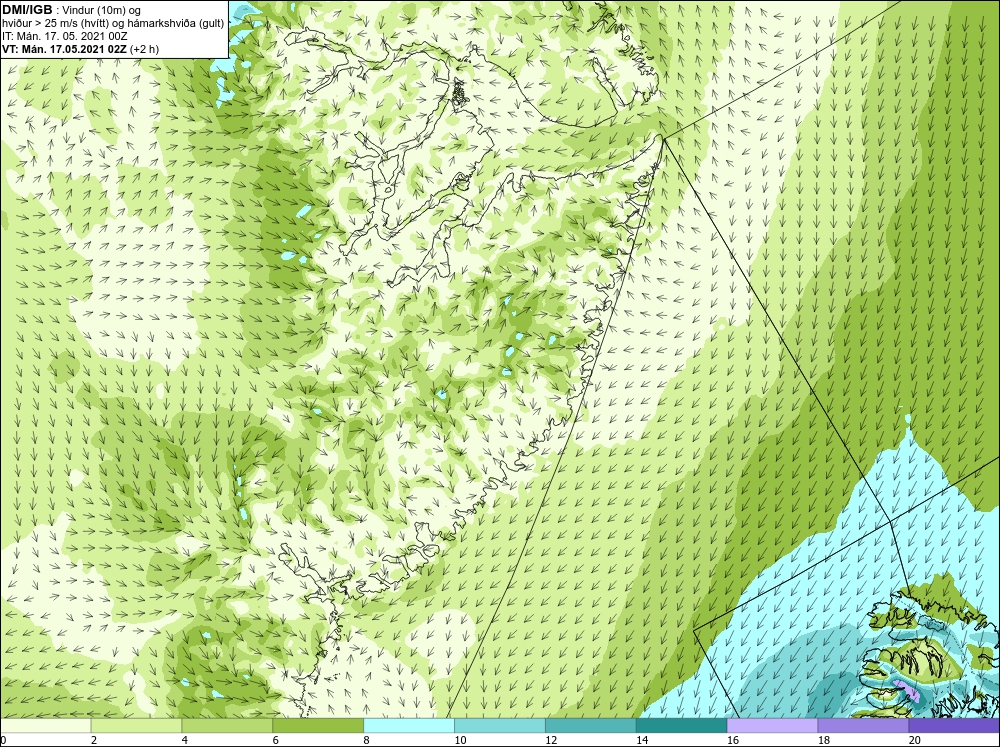Click the 'IT: Mán. 17. 05. 2021 00Z' line
The width and height of the screenshot is (1000, 747).
coord(65,36)
